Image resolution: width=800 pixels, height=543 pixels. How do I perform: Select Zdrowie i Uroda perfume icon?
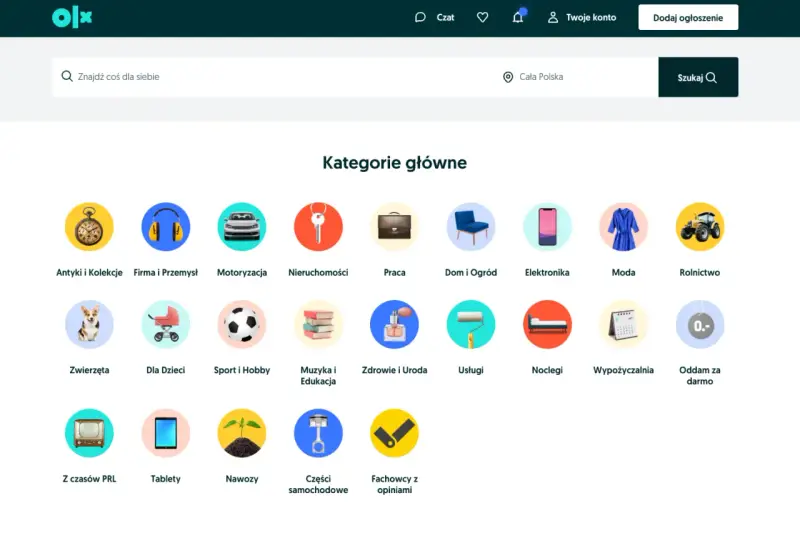[x=394, y=325]
